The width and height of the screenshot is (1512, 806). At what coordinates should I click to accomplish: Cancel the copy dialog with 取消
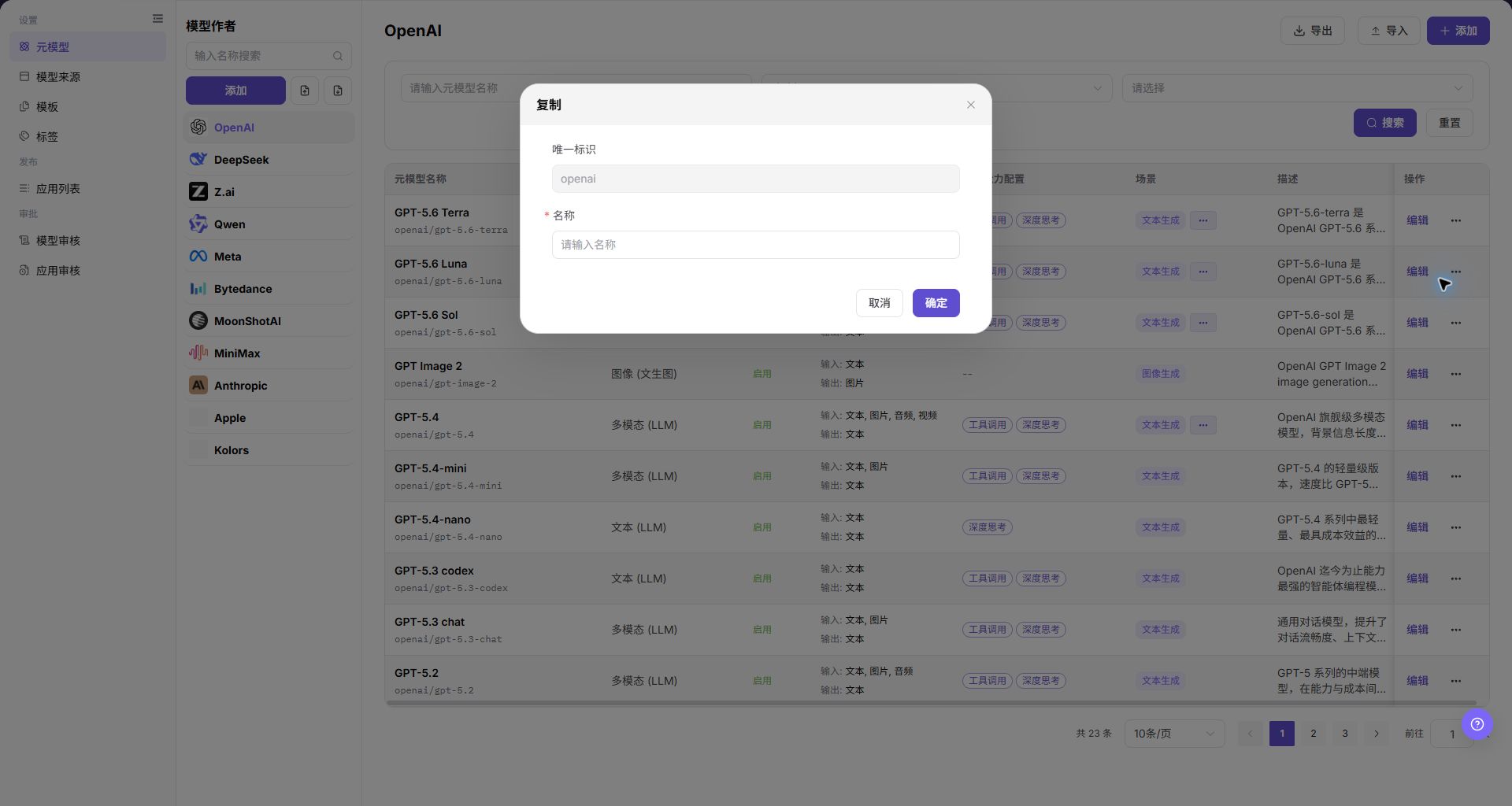(879, 303)
